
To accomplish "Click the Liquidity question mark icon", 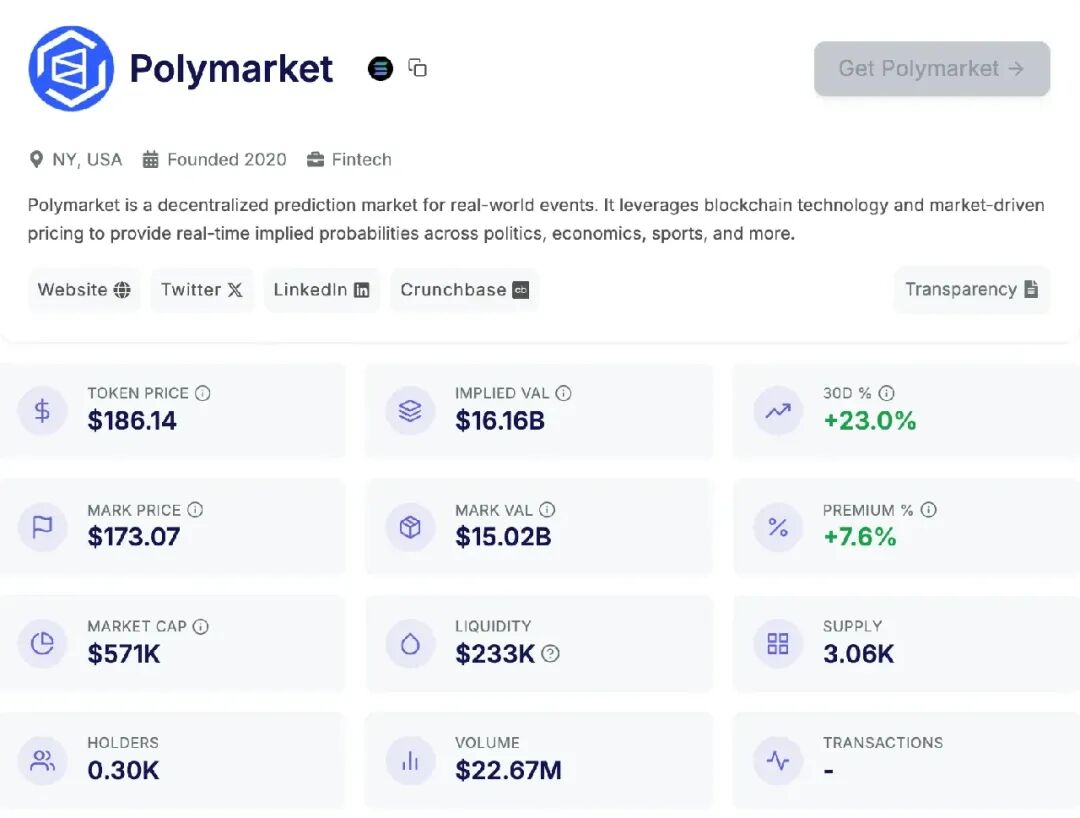I will coord(550,654).
